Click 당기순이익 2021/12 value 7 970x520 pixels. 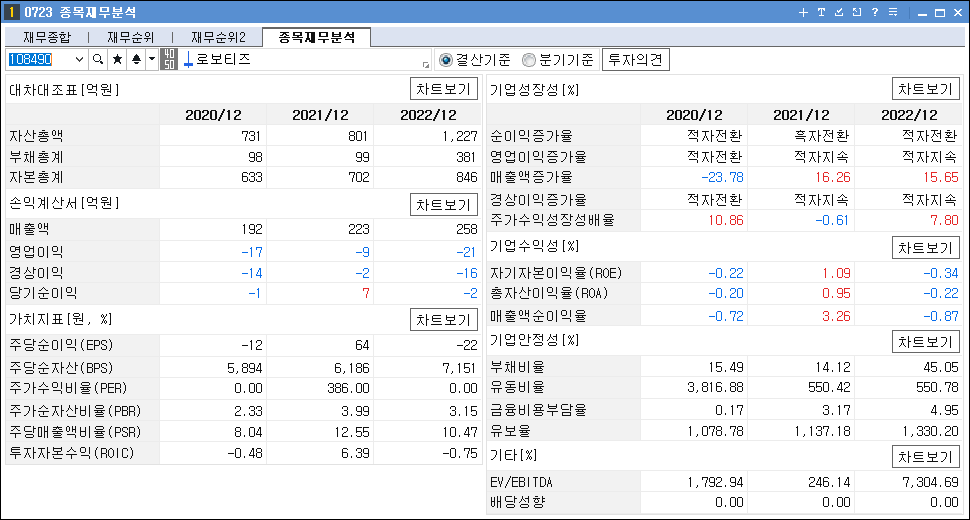[366, 293]
